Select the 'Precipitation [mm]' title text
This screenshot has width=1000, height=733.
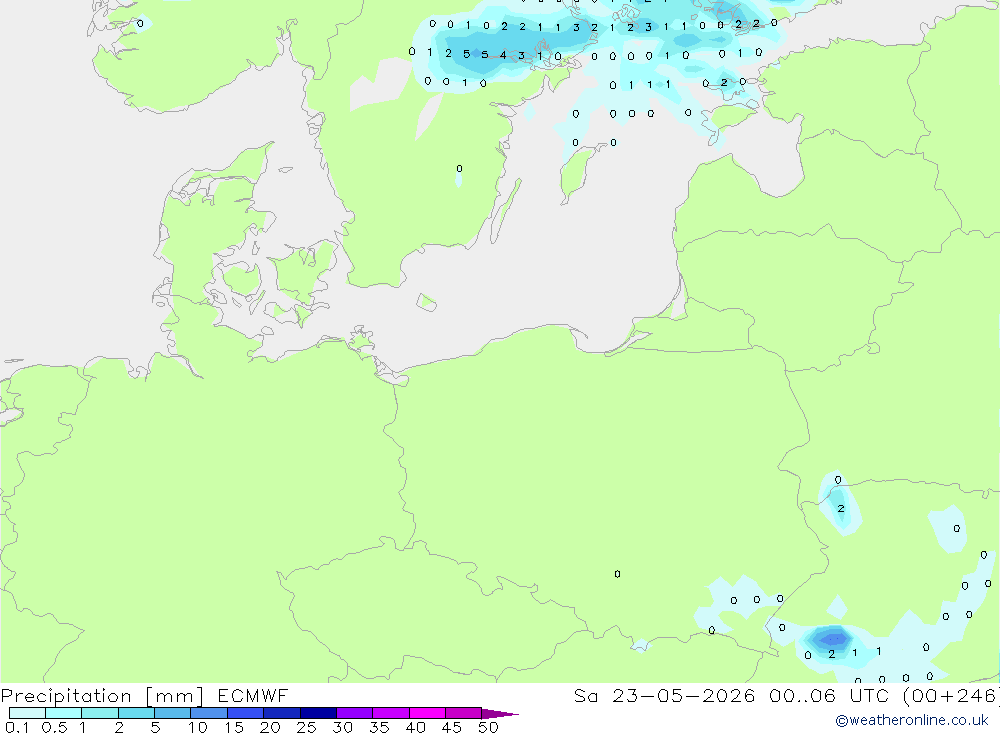102,695
